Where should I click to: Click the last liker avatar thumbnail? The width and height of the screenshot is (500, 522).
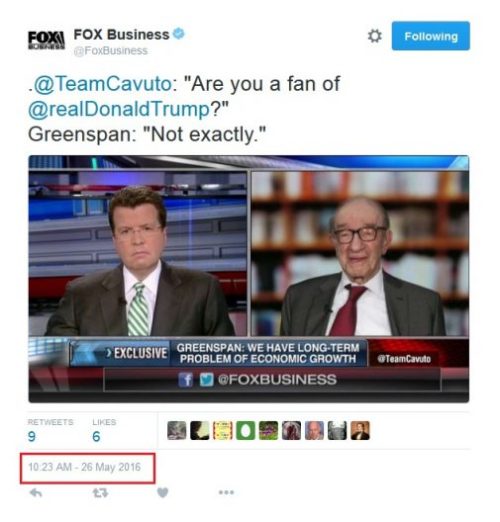tap(360, 430)
